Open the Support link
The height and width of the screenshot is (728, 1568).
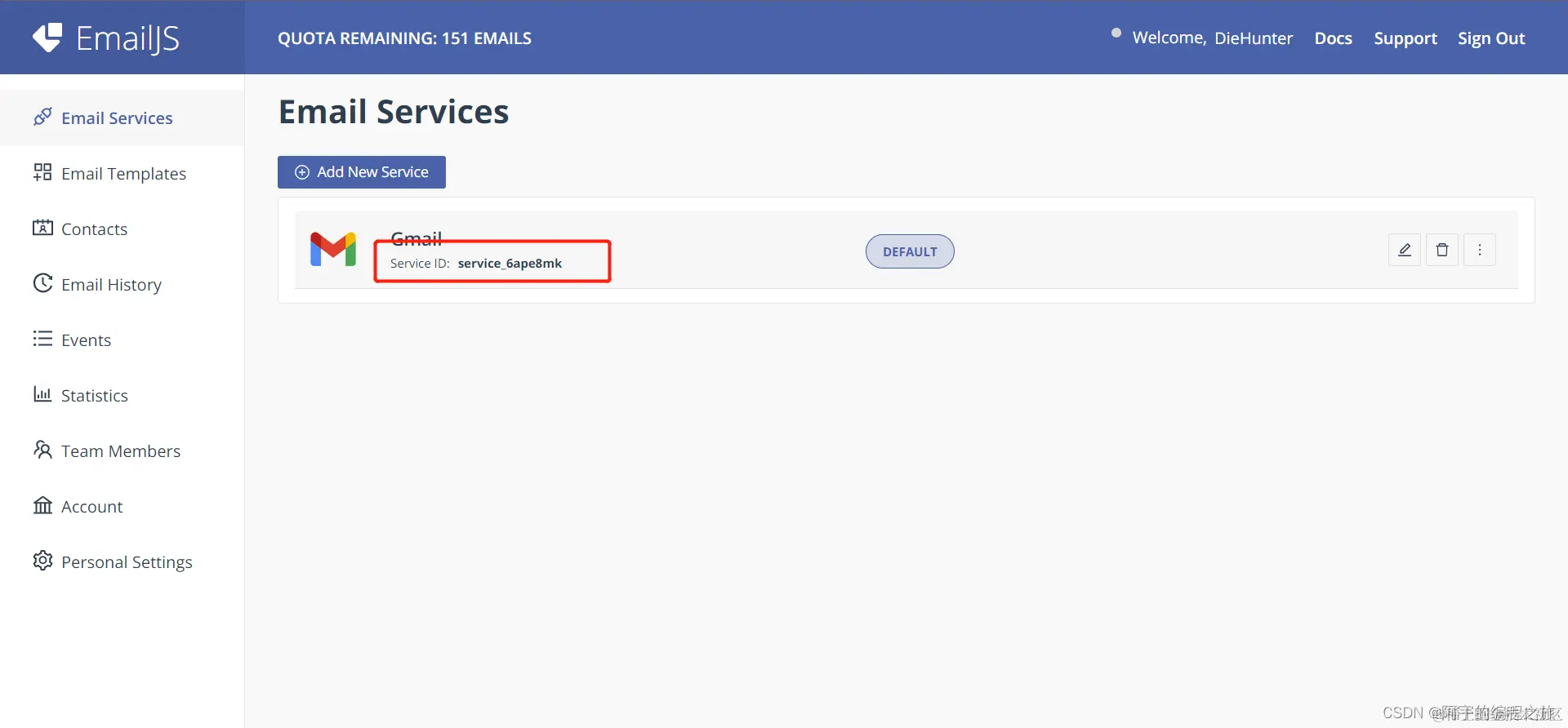point(1405,38)
